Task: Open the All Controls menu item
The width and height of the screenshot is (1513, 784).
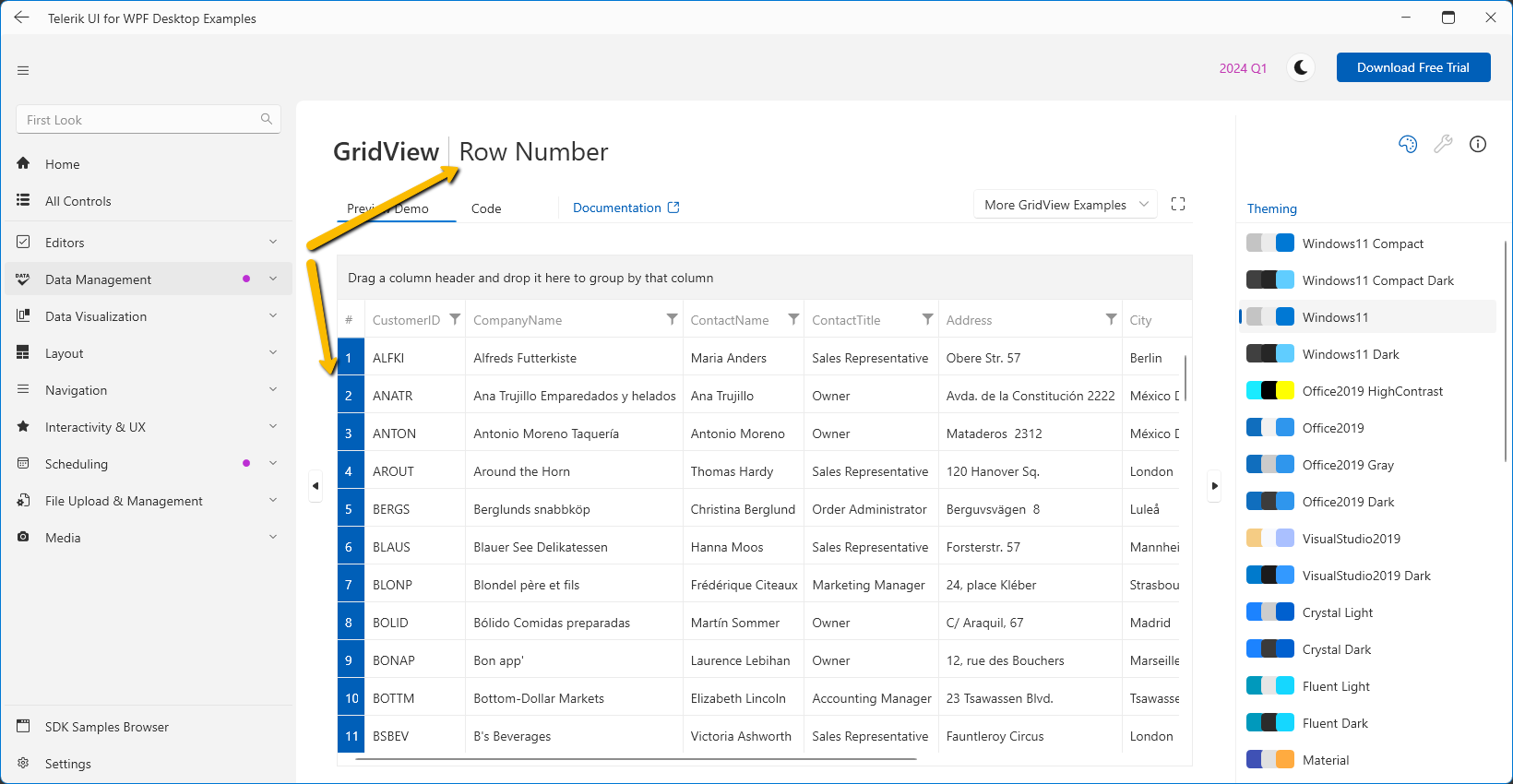Action: pyautogui.click(x=78, y=201)
